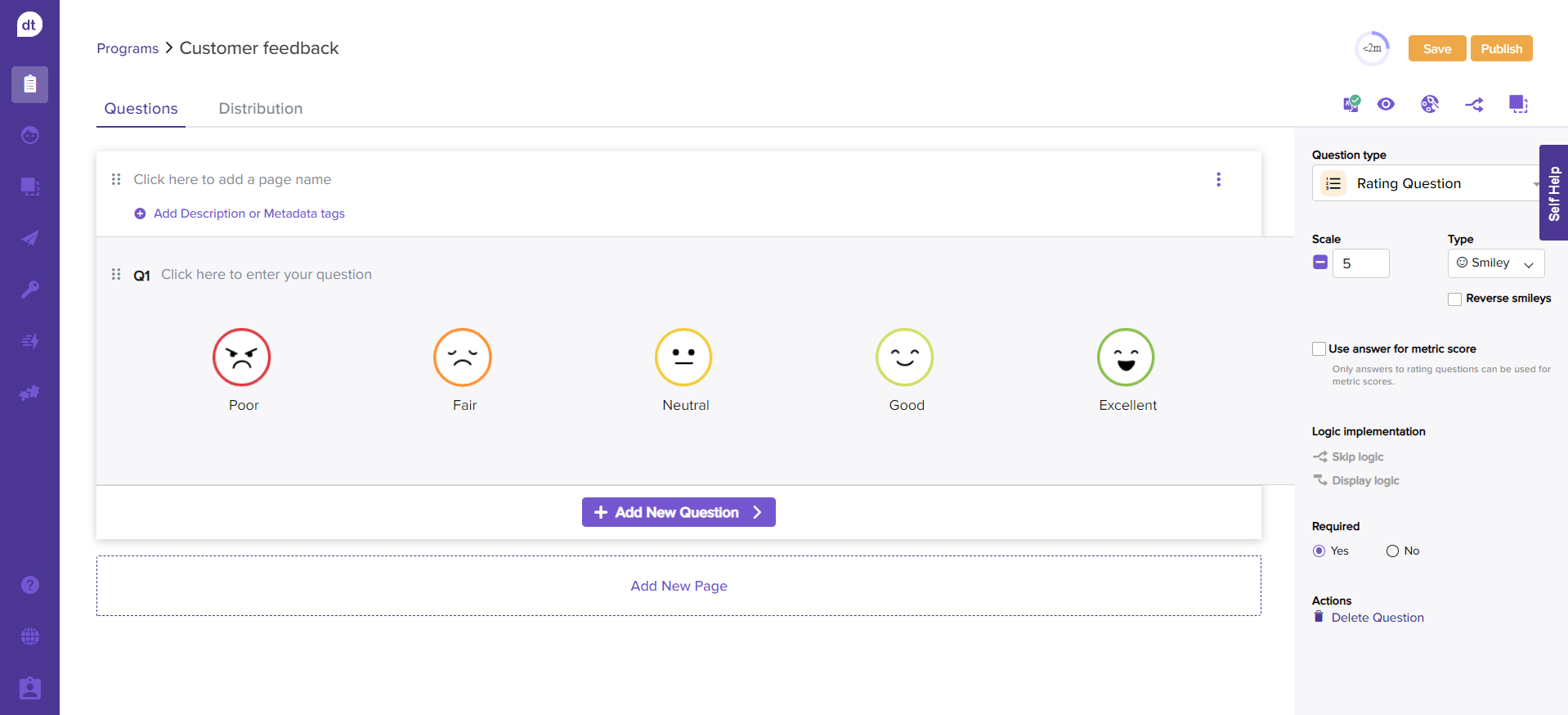Image resolution: width=1568 pixels, height=715 pixels.
Task: Open the translation globe icon in toolbar
Action: coord(1429,104)
